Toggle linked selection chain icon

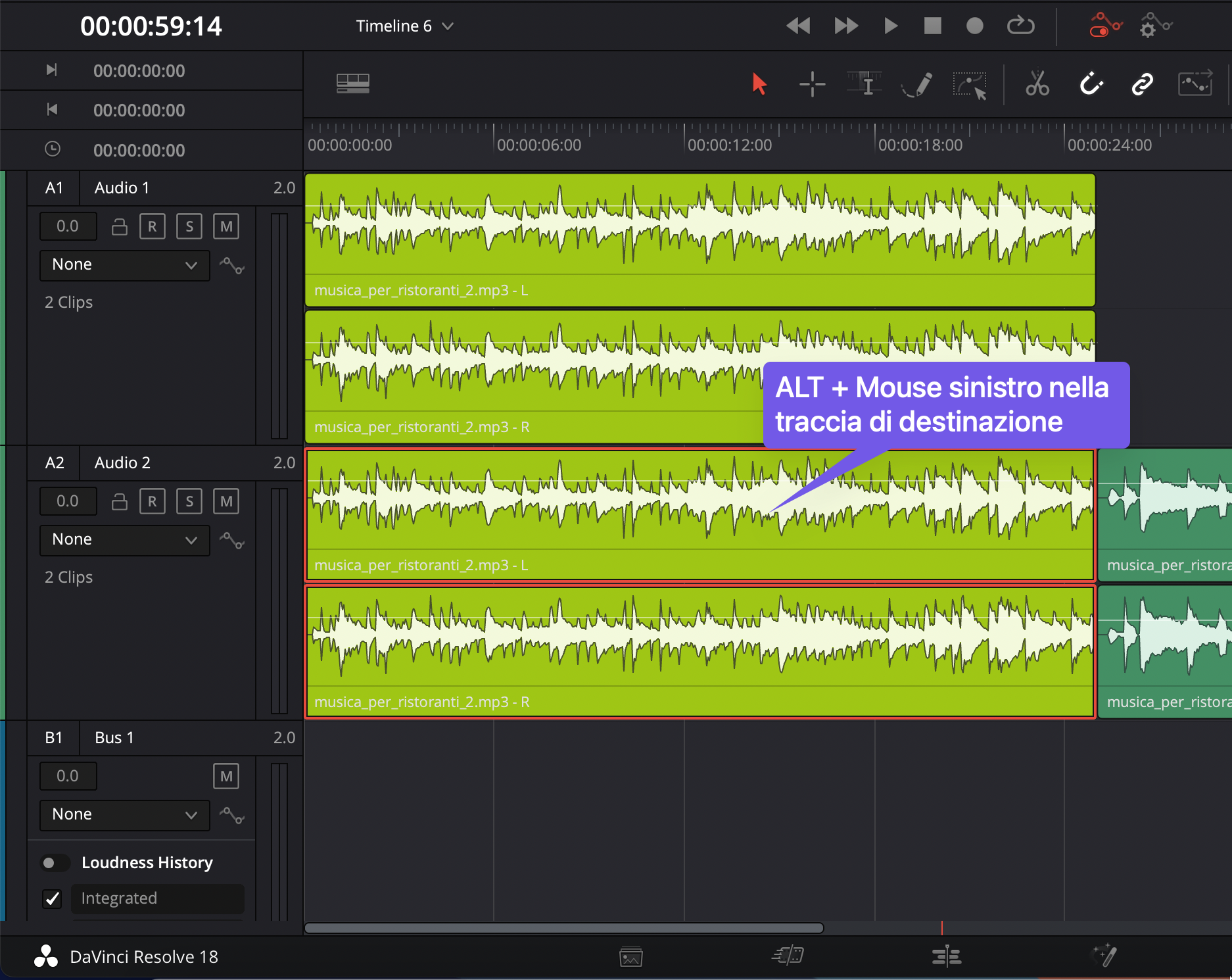tap(1143, 84)
